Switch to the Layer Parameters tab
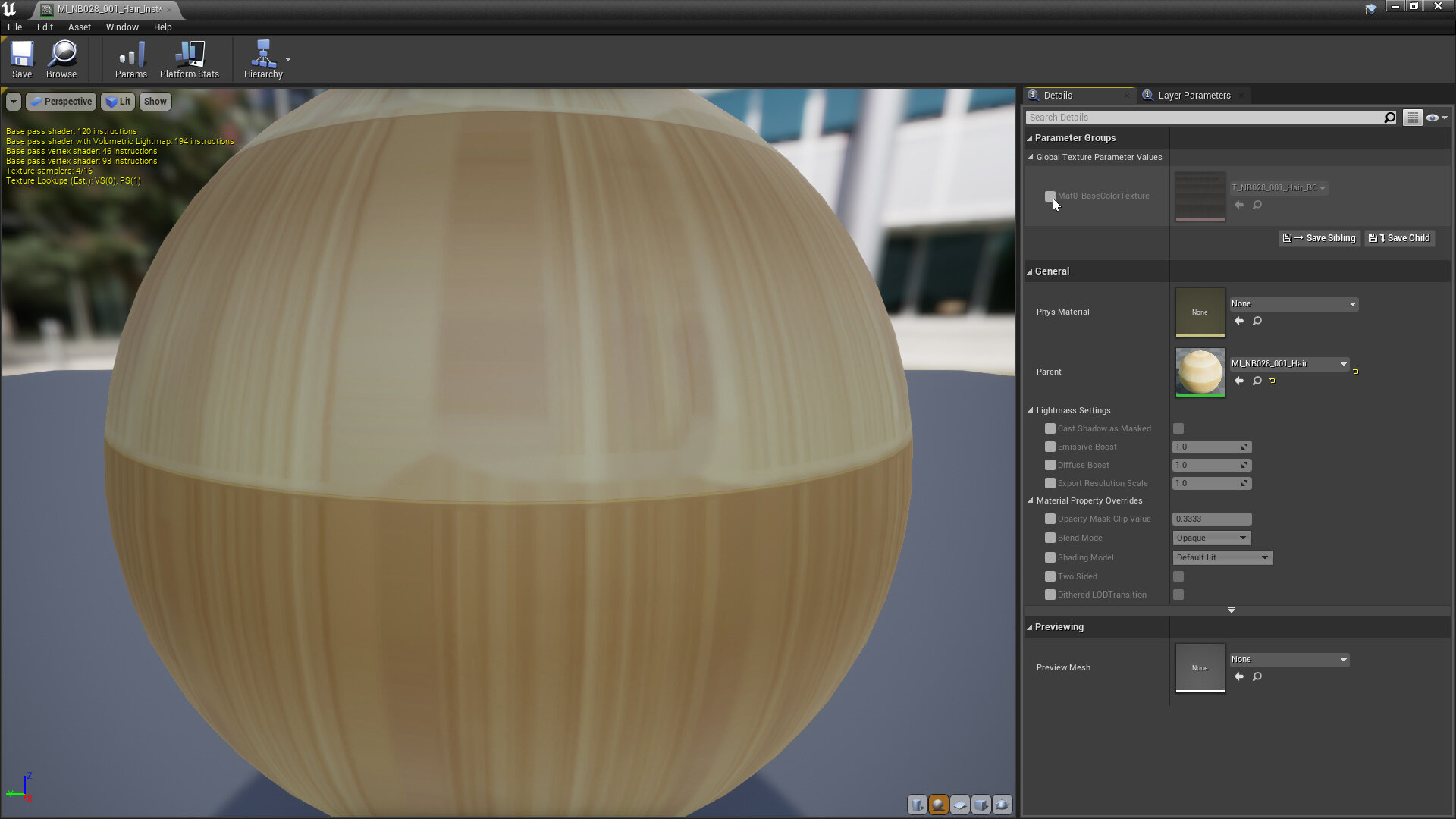Viewport: 1456px width, 819px height. pyautogui.click(x=1194, y=96)
